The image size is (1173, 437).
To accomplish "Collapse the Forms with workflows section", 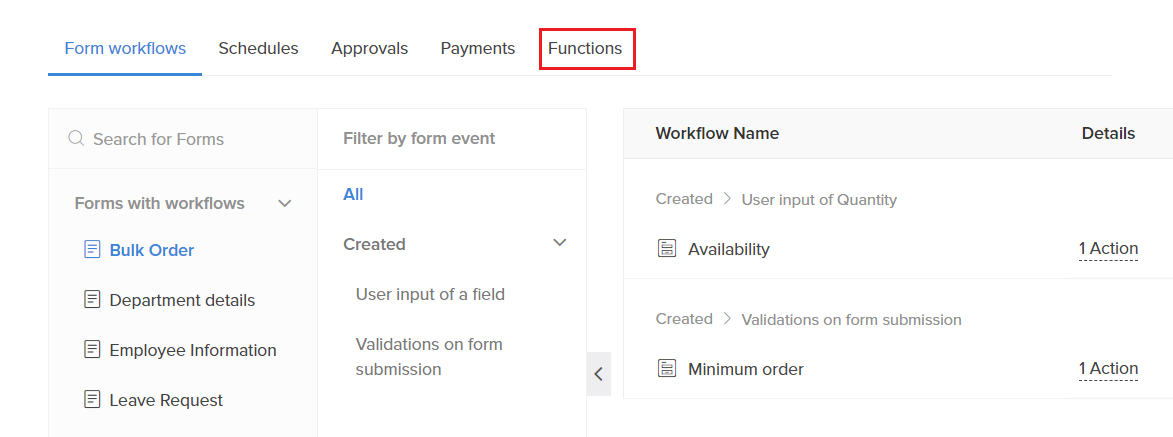I will pos(285,203).
